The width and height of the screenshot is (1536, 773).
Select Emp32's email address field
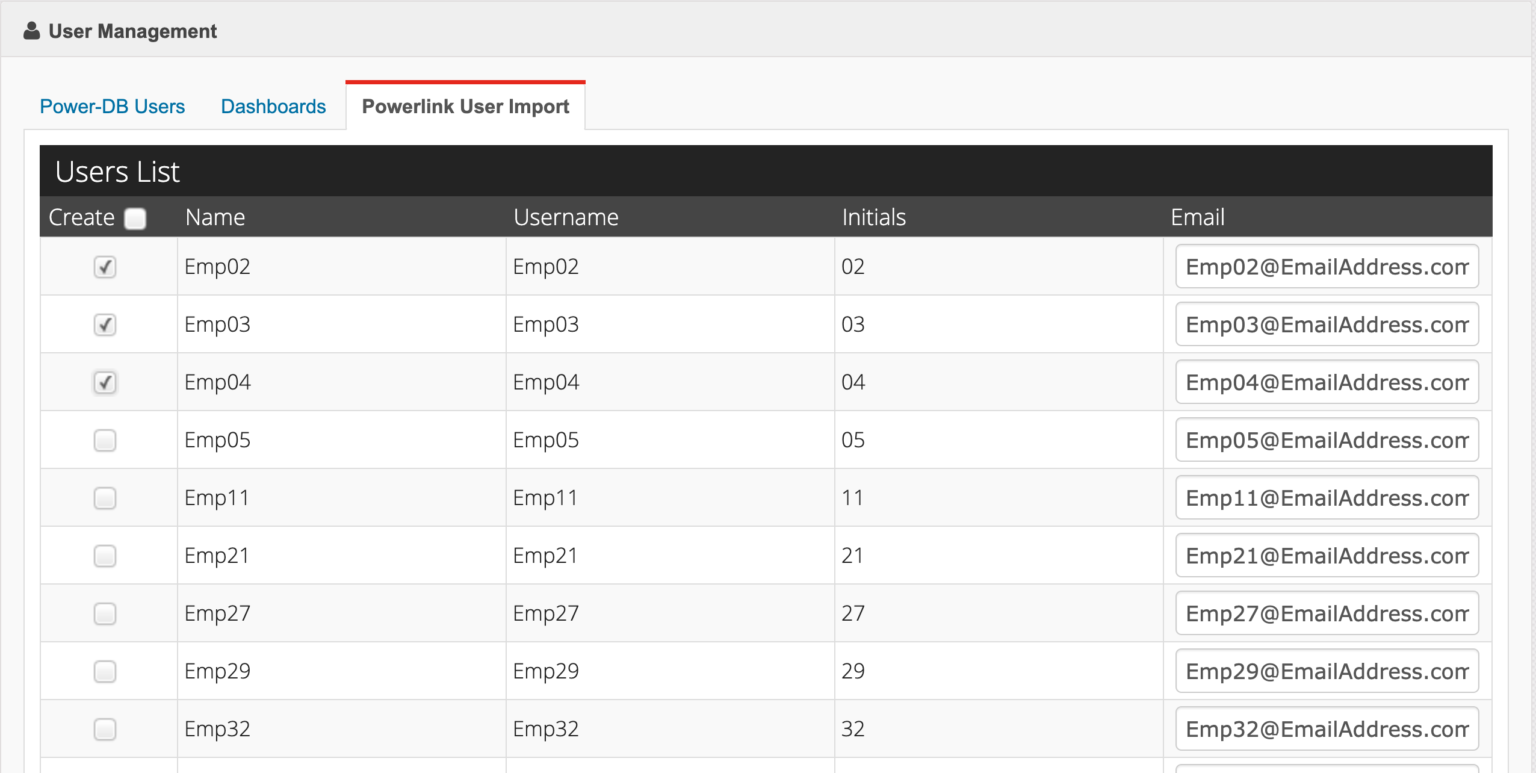(x=1326, y=729)
